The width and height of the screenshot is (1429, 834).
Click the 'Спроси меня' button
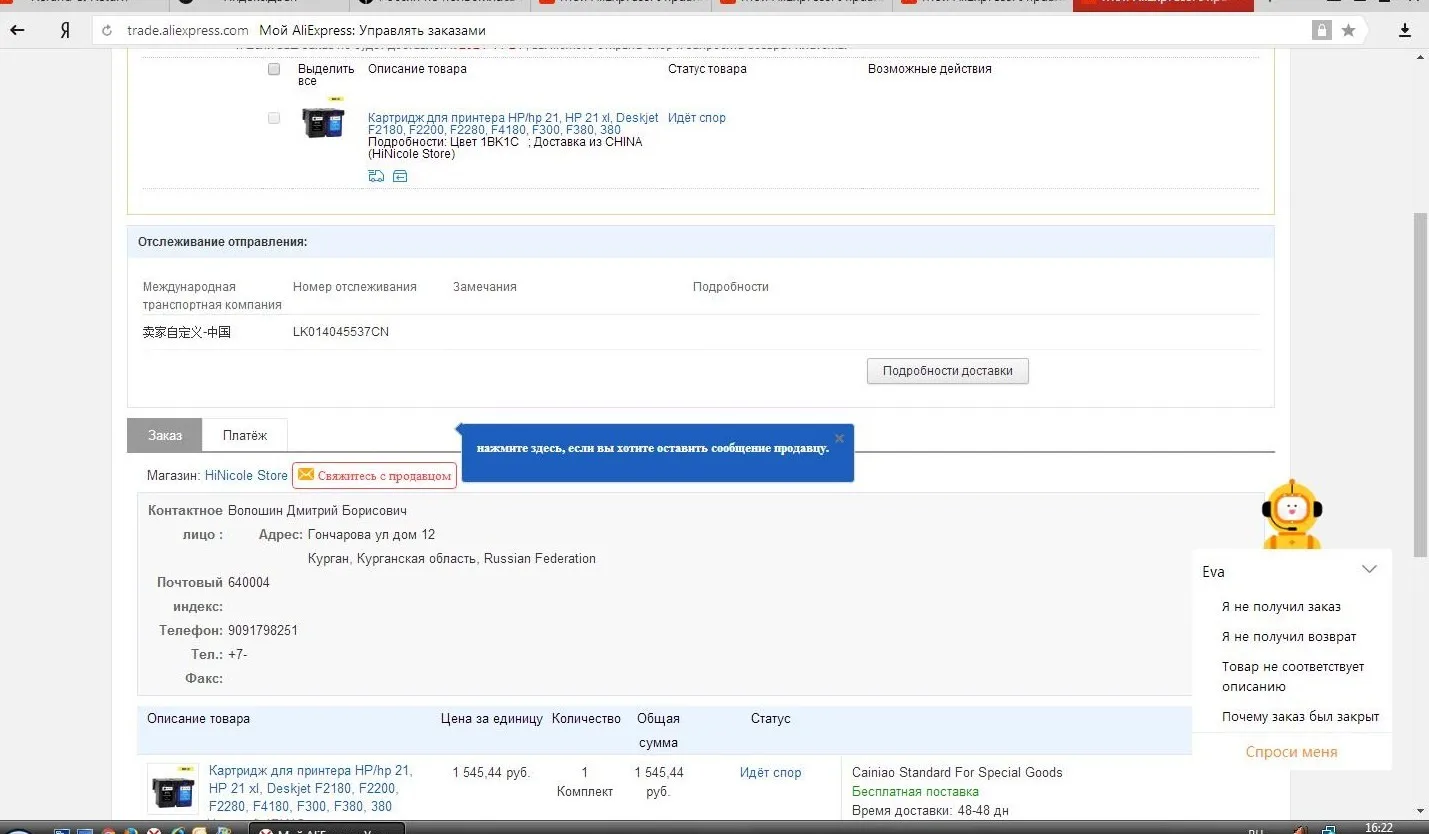(x=1291, y=752)
